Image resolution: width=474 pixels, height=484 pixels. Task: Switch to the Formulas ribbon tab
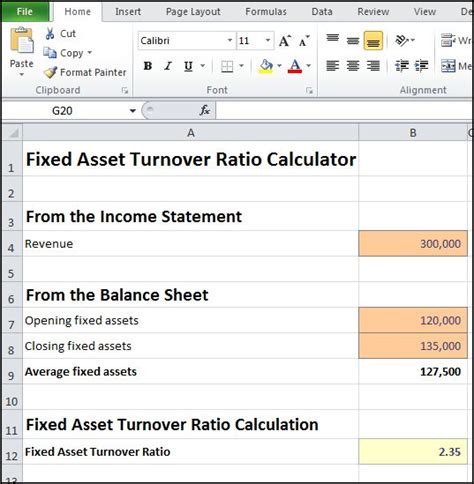(x=266, y=12)
